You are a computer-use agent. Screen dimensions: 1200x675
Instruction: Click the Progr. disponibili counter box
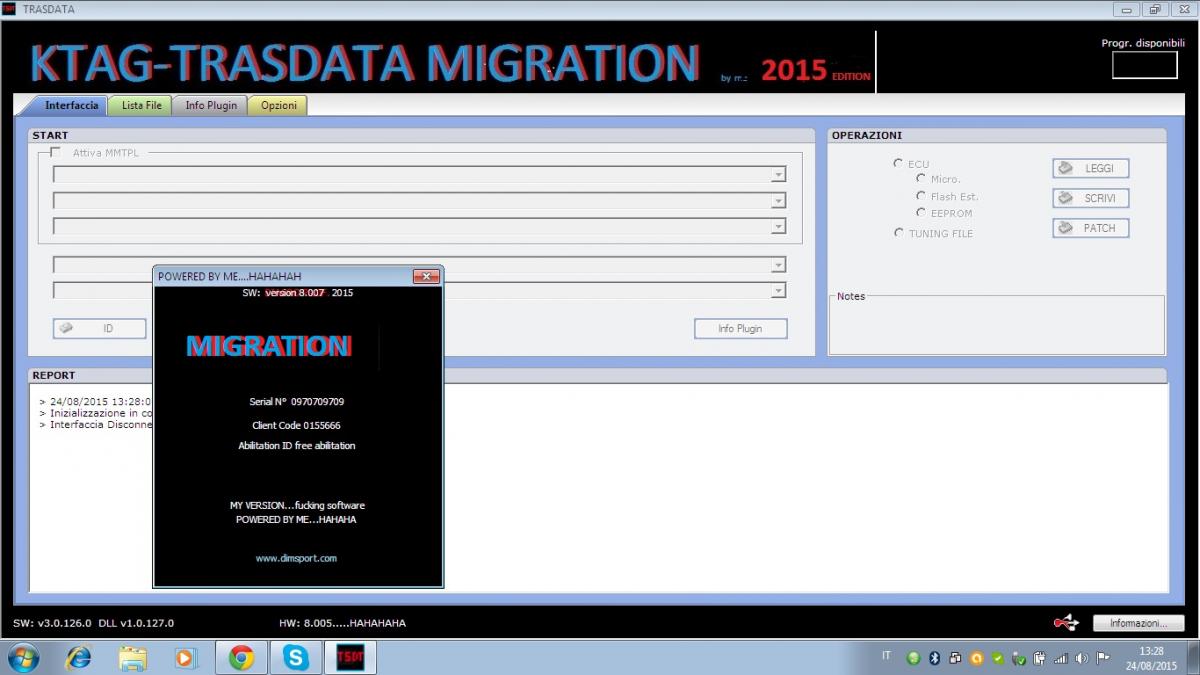click(1145, 65)
